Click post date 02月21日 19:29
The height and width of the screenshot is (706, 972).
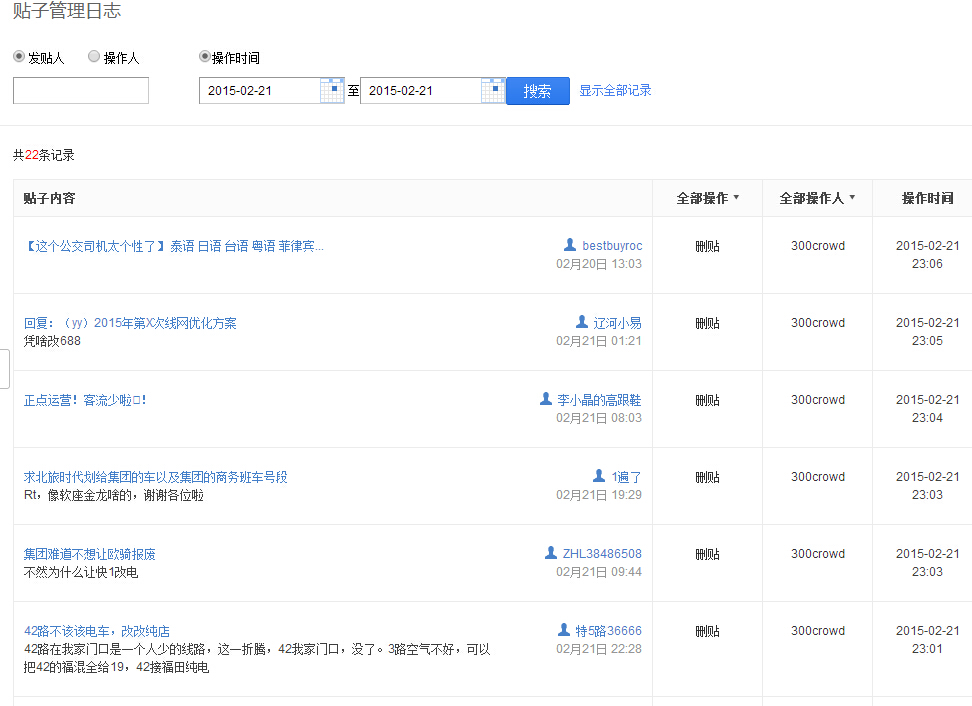point(599,495)
